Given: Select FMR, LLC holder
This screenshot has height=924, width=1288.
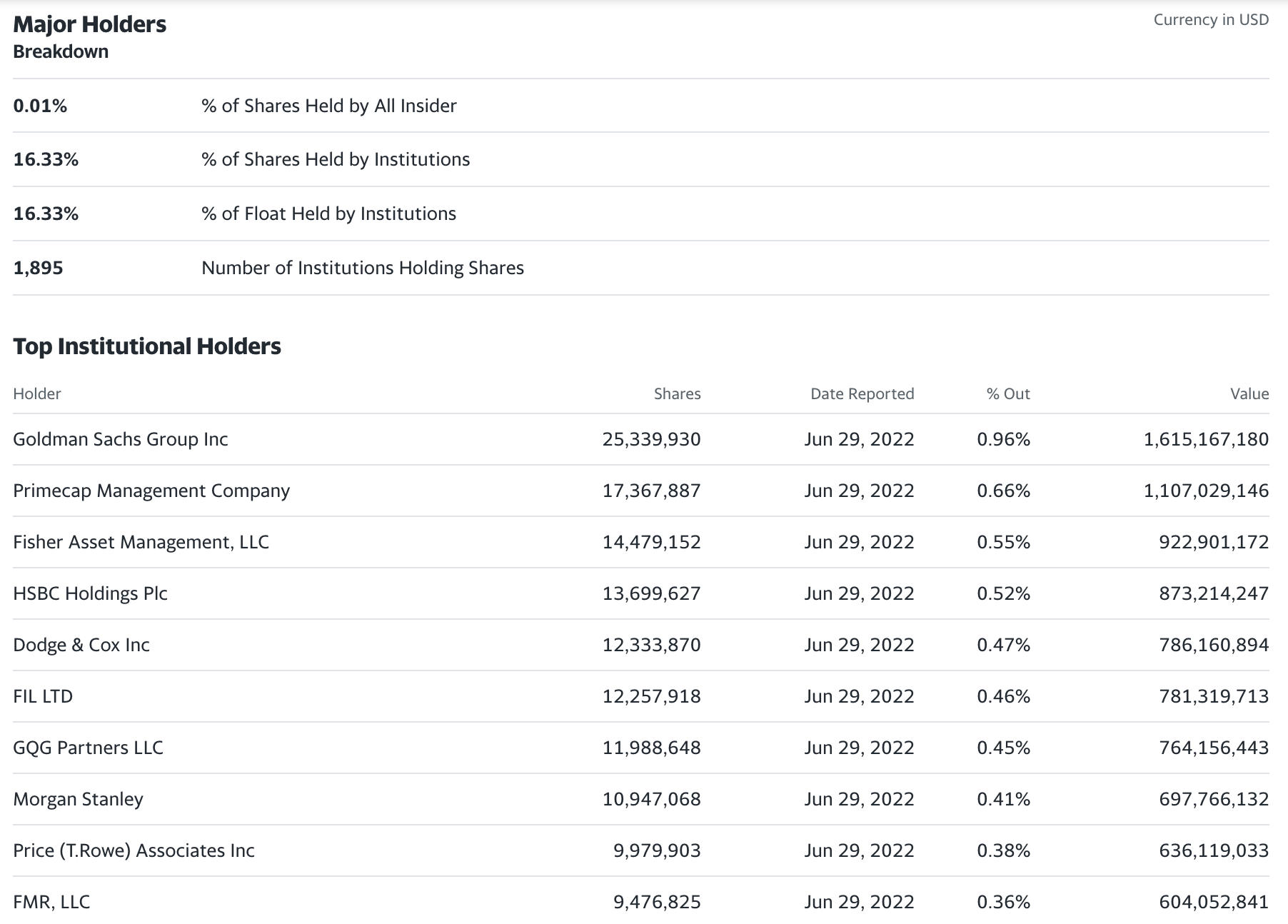Looking at the screenshot, I should [51, 902].
